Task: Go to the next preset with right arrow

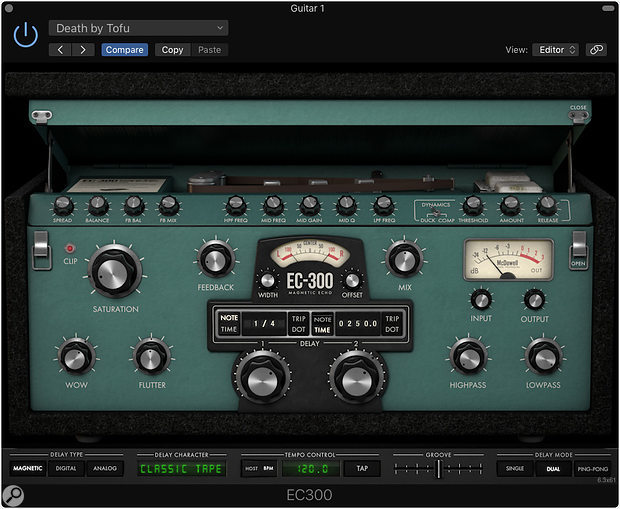Action: point(82,49)
